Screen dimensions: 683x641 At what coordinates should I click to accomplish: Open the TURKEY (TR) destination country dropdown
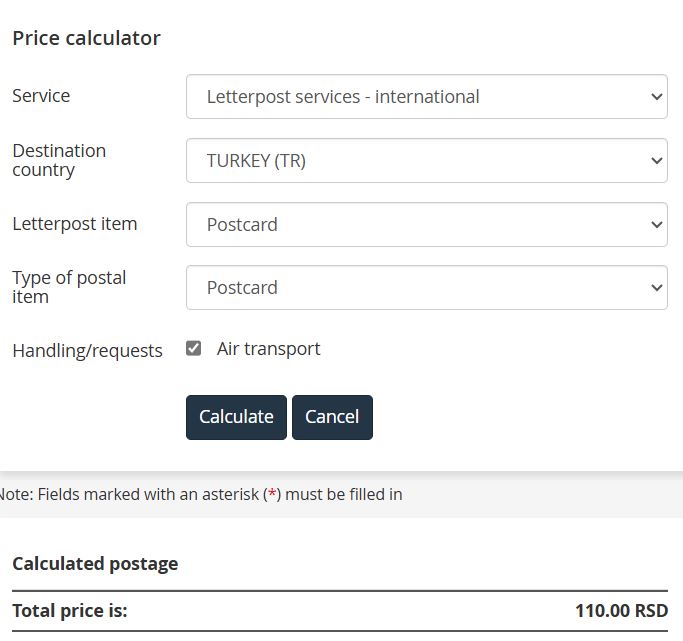pos(427,160)
